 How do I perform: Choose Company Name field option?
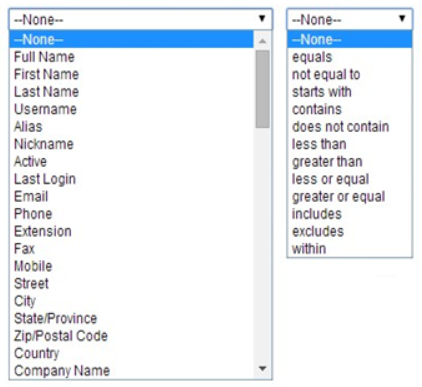pyautogui.click(x=131, y=370)
